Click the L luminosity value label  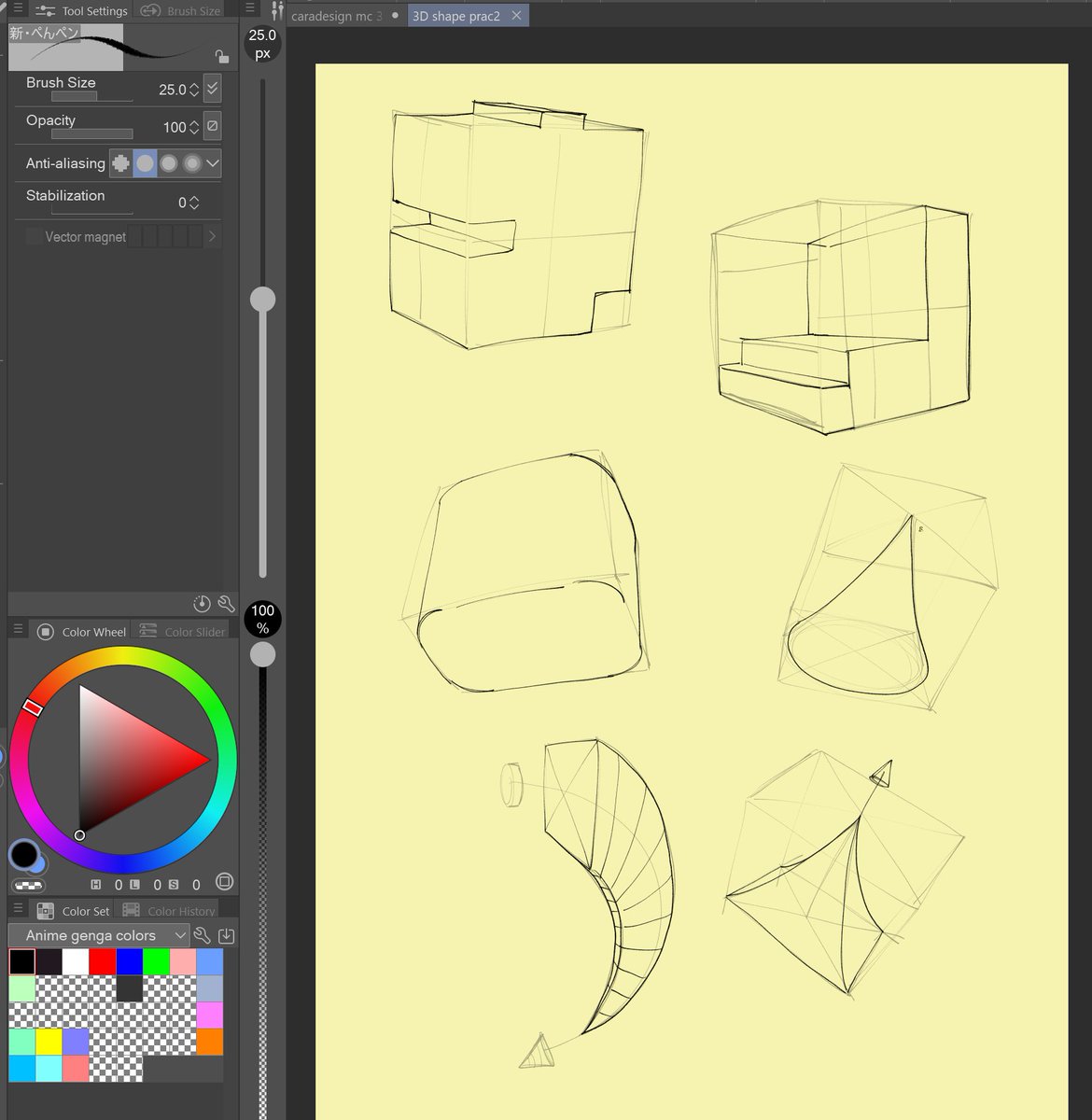pos(134,885)
